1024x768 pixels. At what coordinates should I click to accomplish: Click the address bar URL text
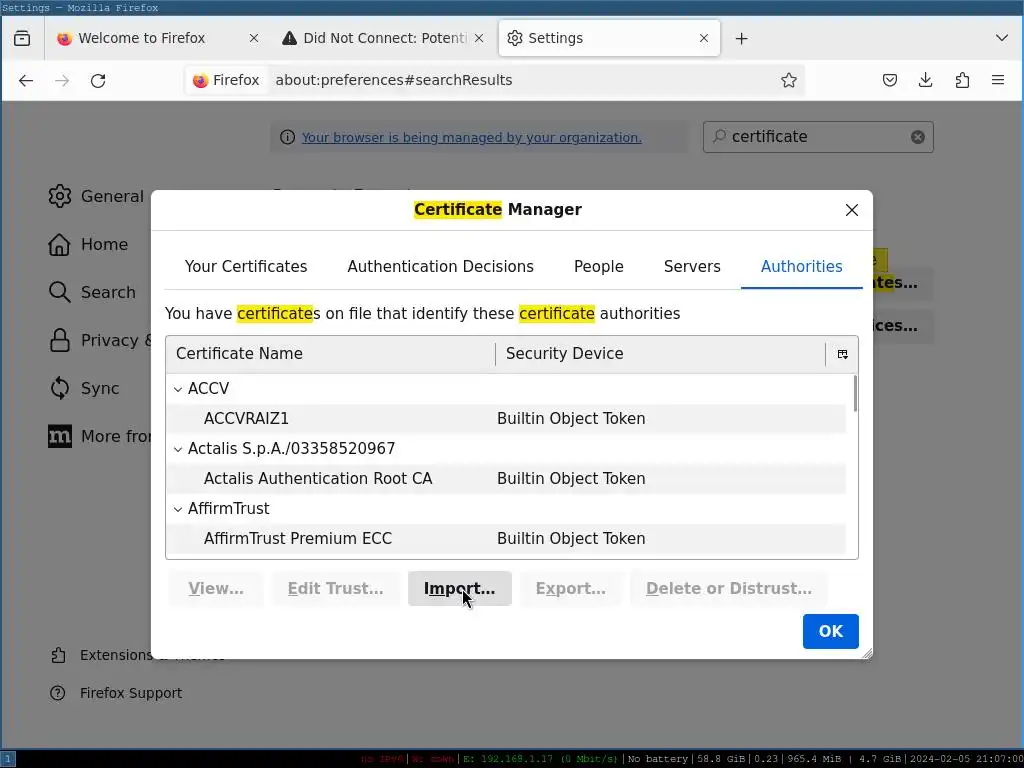coord(394,80)
